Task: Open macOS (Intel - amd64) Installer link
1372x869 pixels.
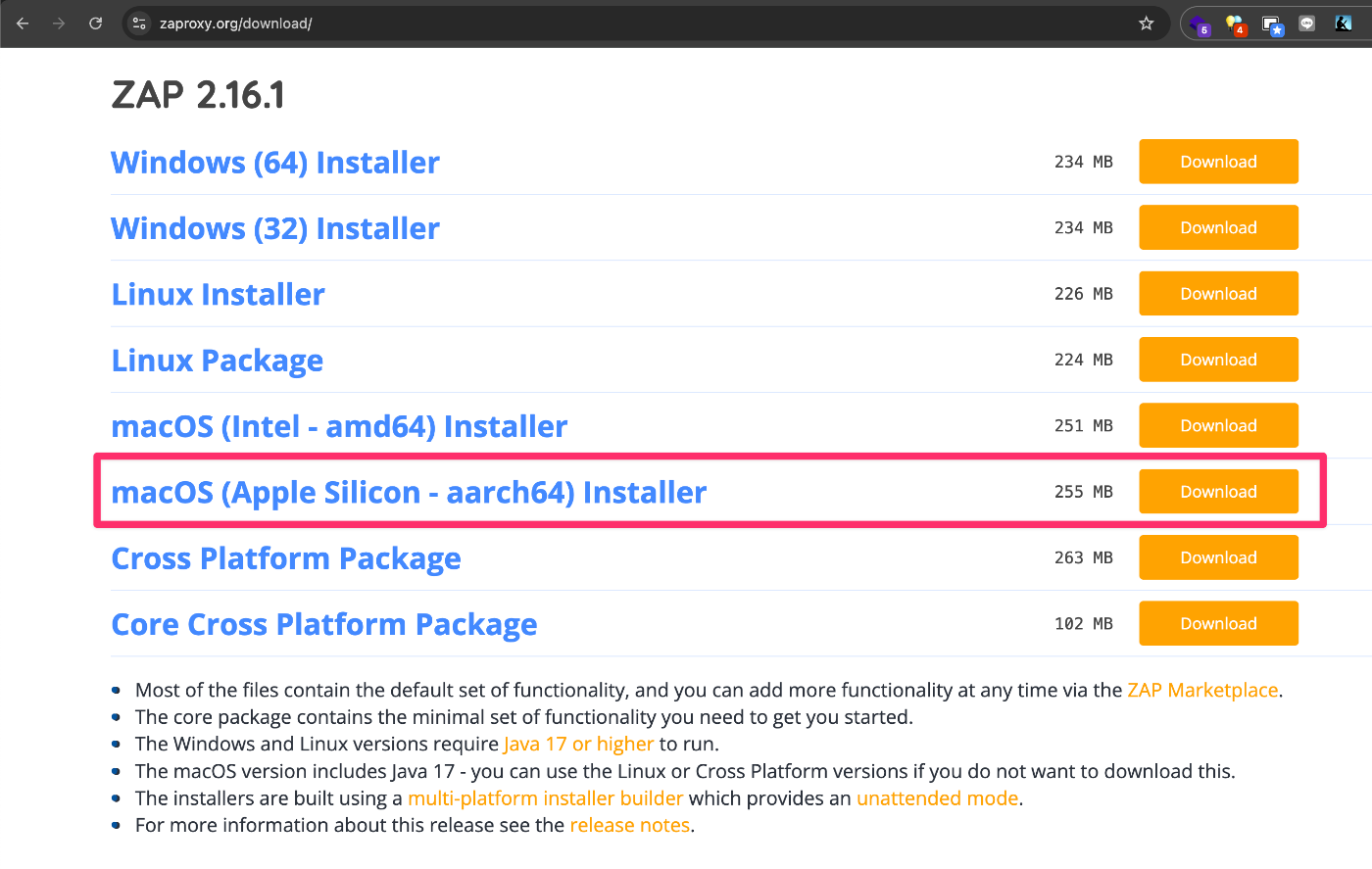Action: [x=339, y=426]
